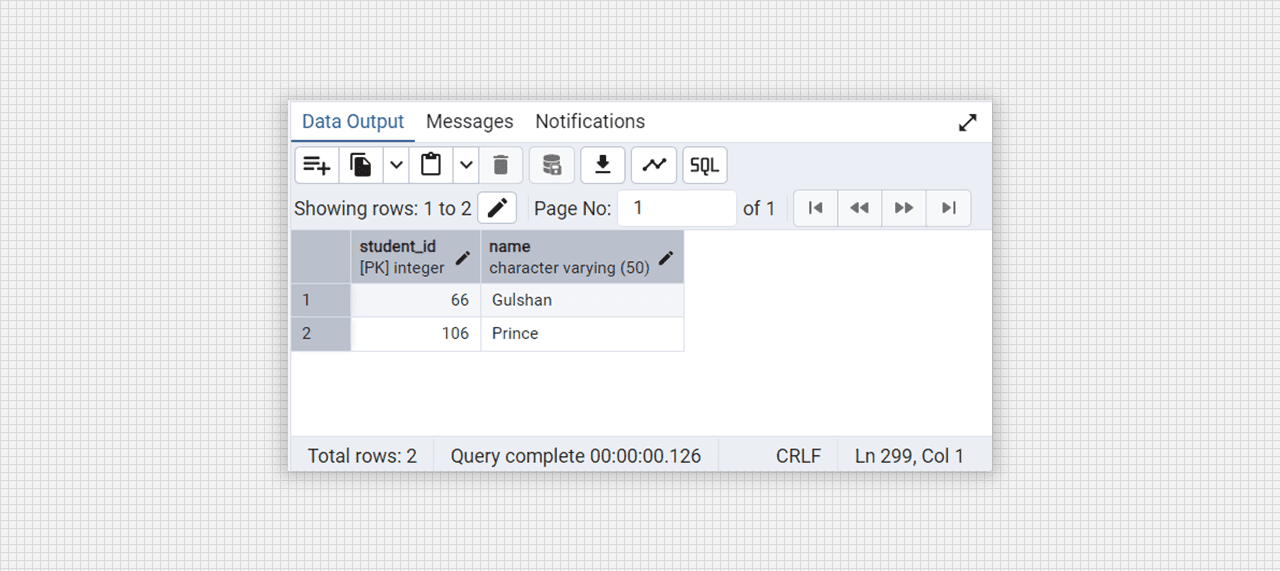
Task: Click the Add row icon
Action: pos(317,165)
